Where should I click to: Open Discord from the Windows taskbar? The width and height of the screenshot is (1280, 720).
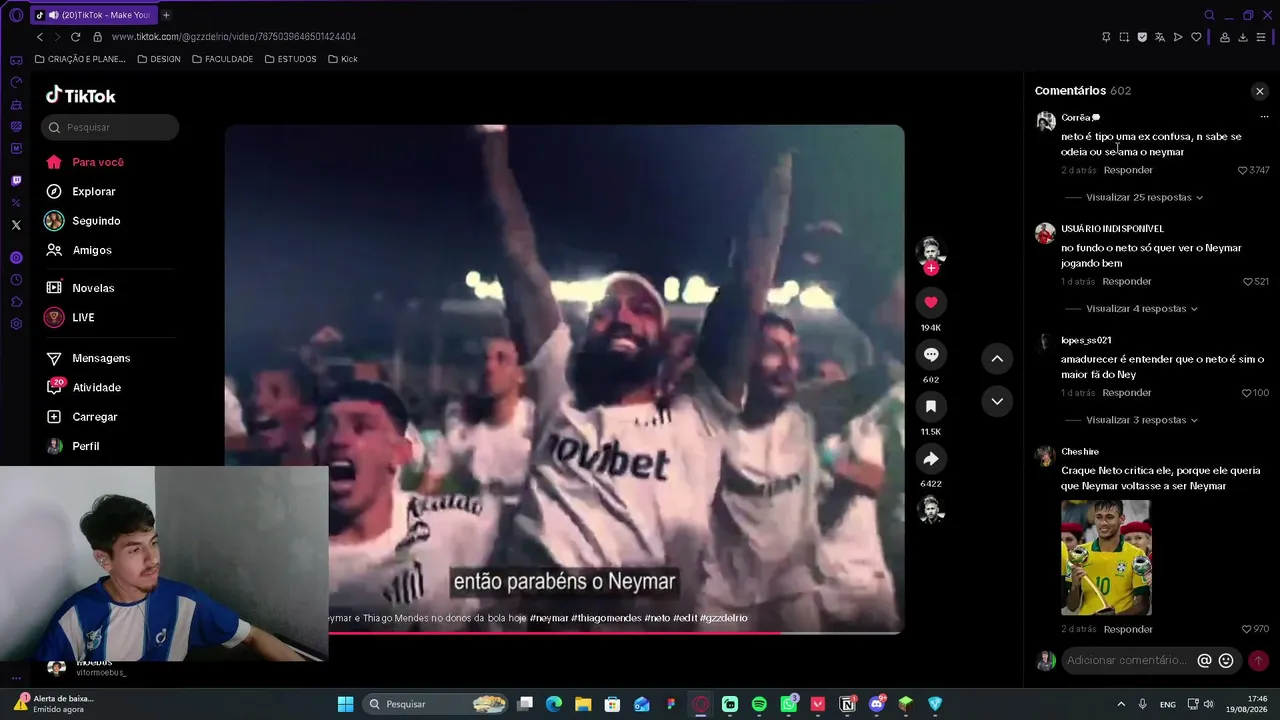pyautogui.click(x=877, y=704)
